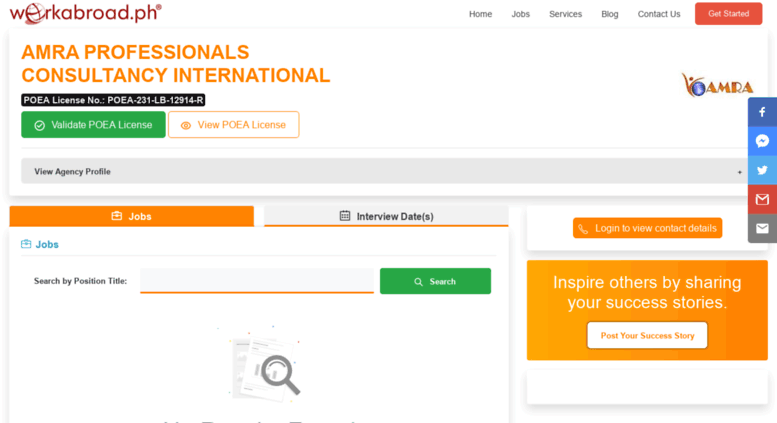Open the workabroad.ph logo homepage link

[85, 13]
